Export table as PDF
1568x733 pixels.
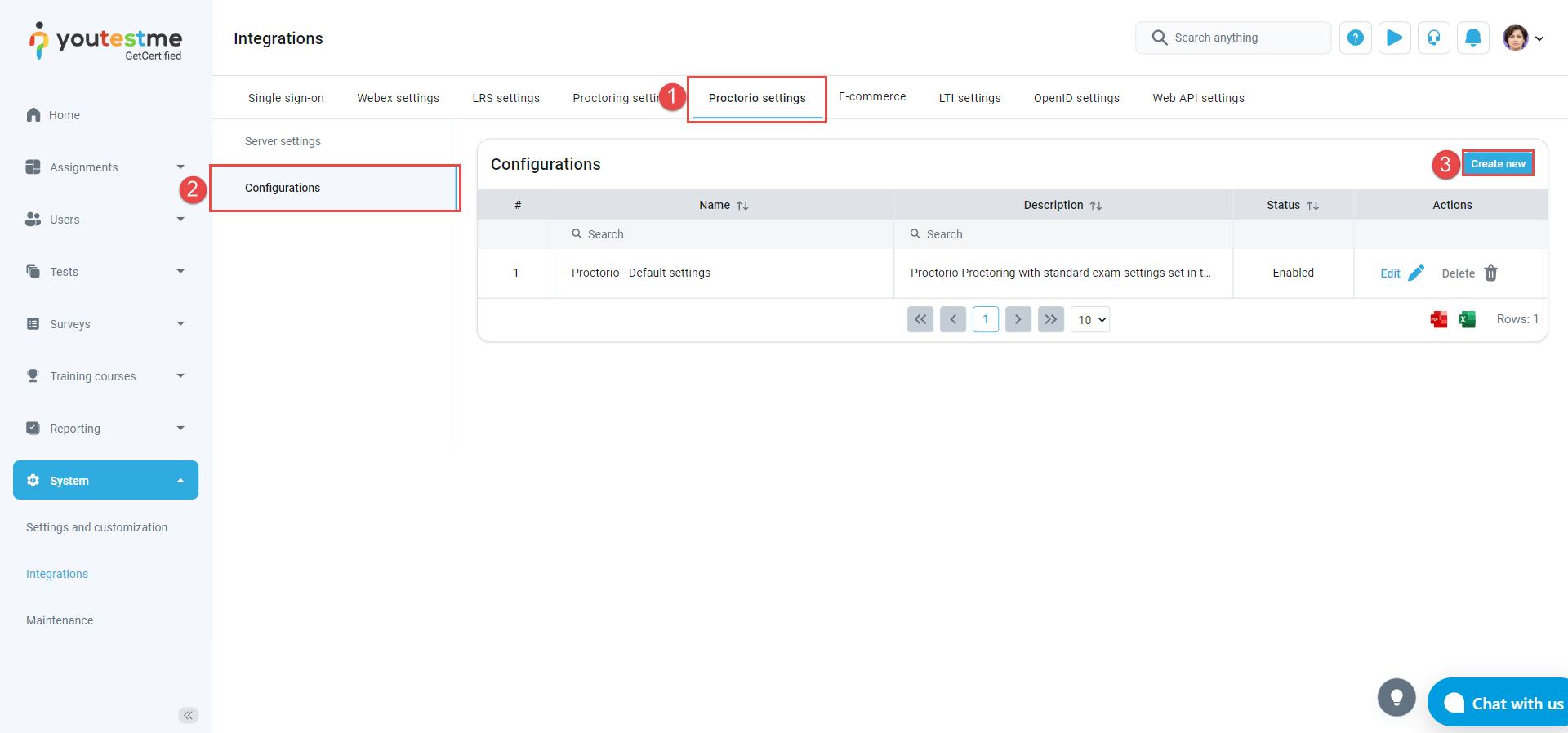click(x=1438, y=320)
